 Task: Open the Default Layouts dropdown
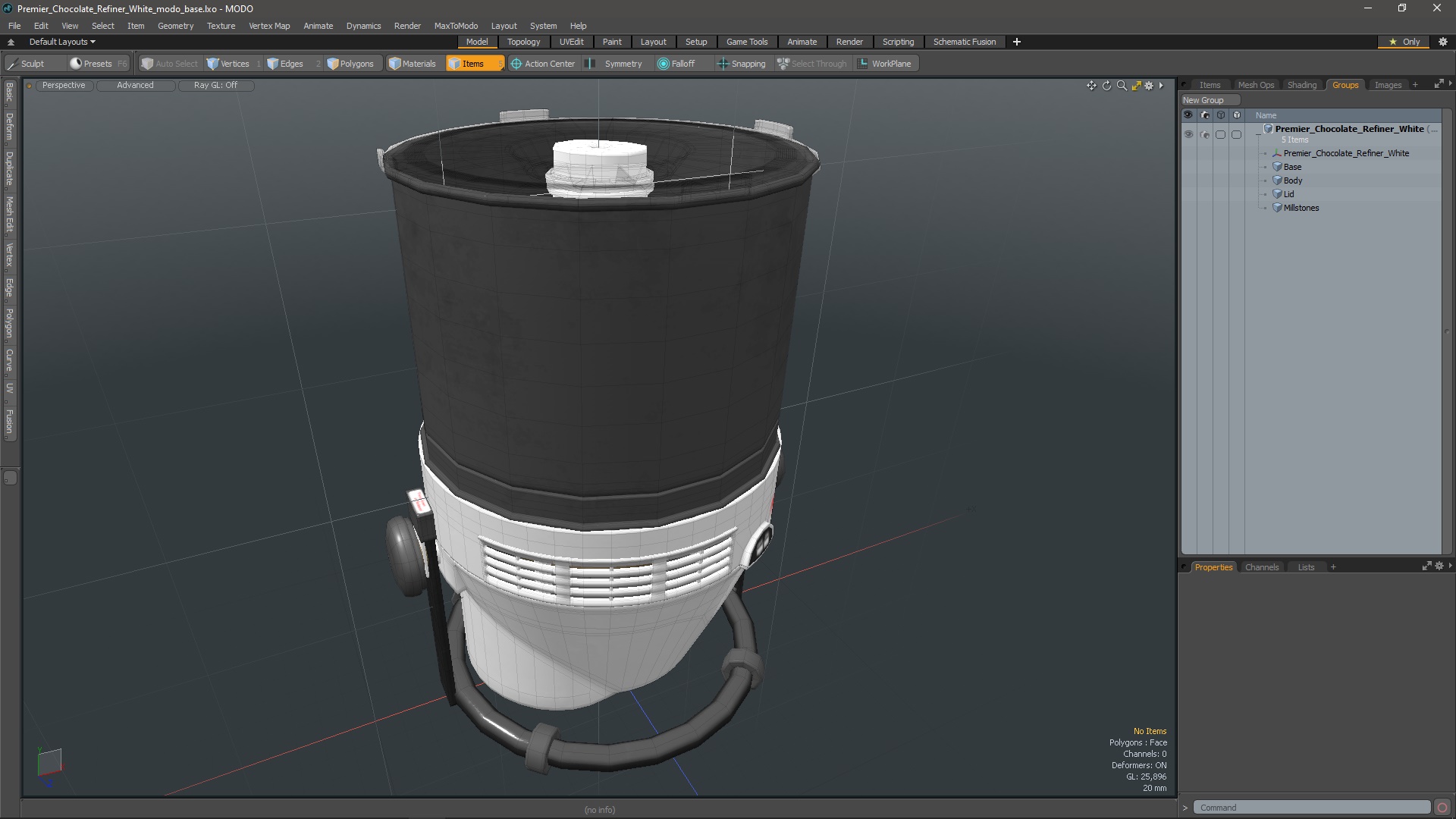[x=62, y=42]
